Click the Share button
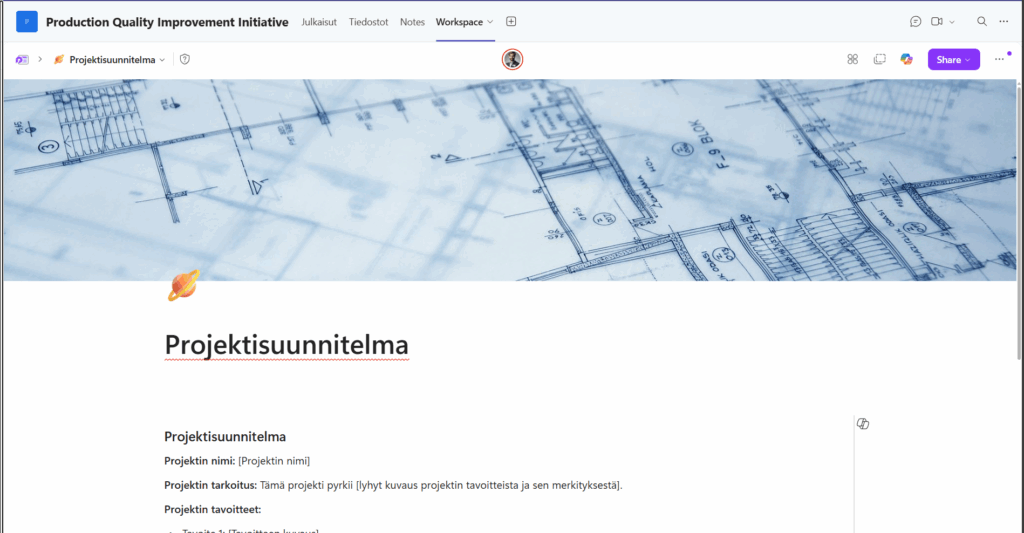The image size is (1024, 533). [x=953, y=59]
